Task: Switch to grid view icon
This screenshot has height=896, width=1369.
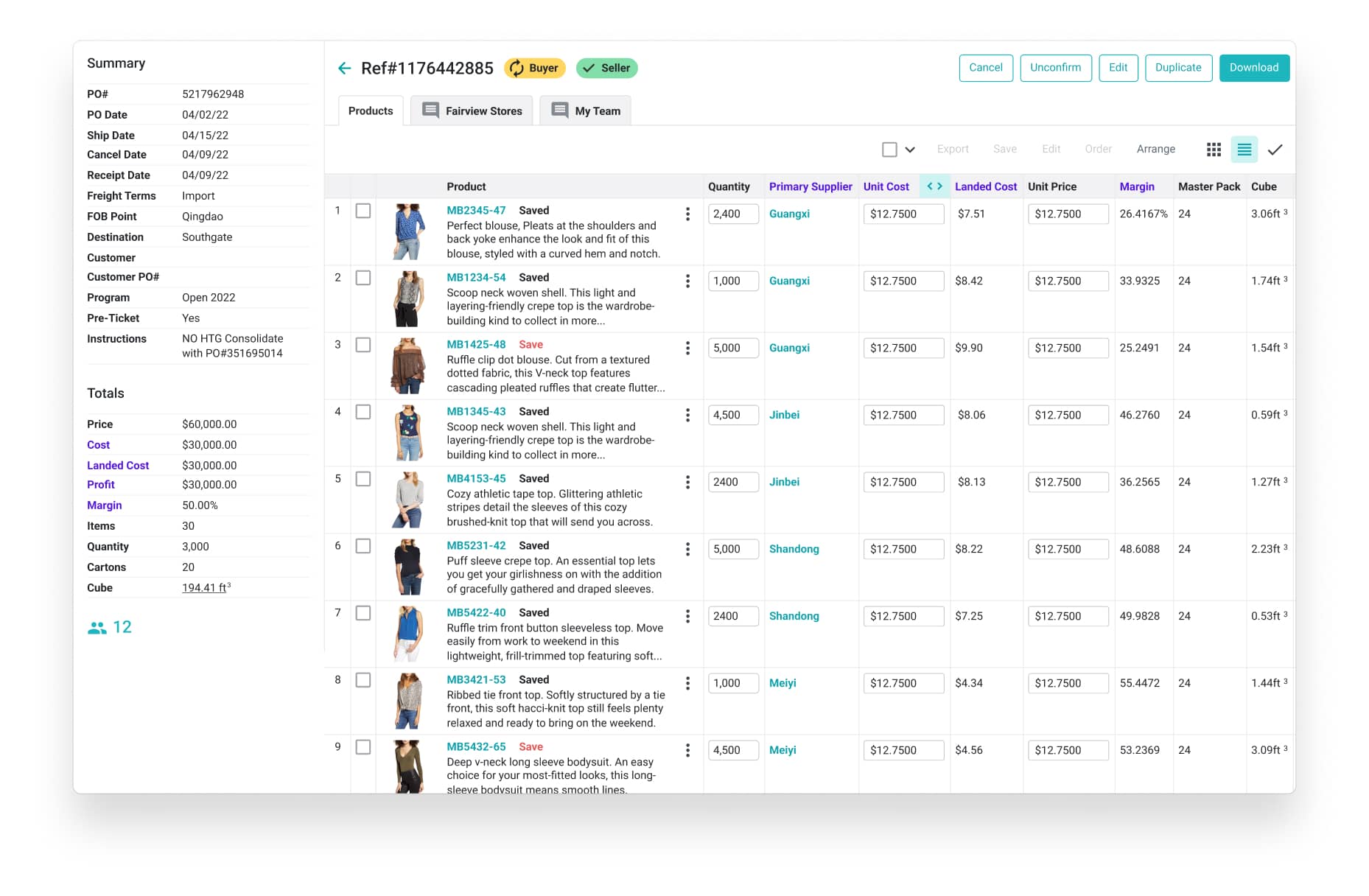Action: [1214, 150]
